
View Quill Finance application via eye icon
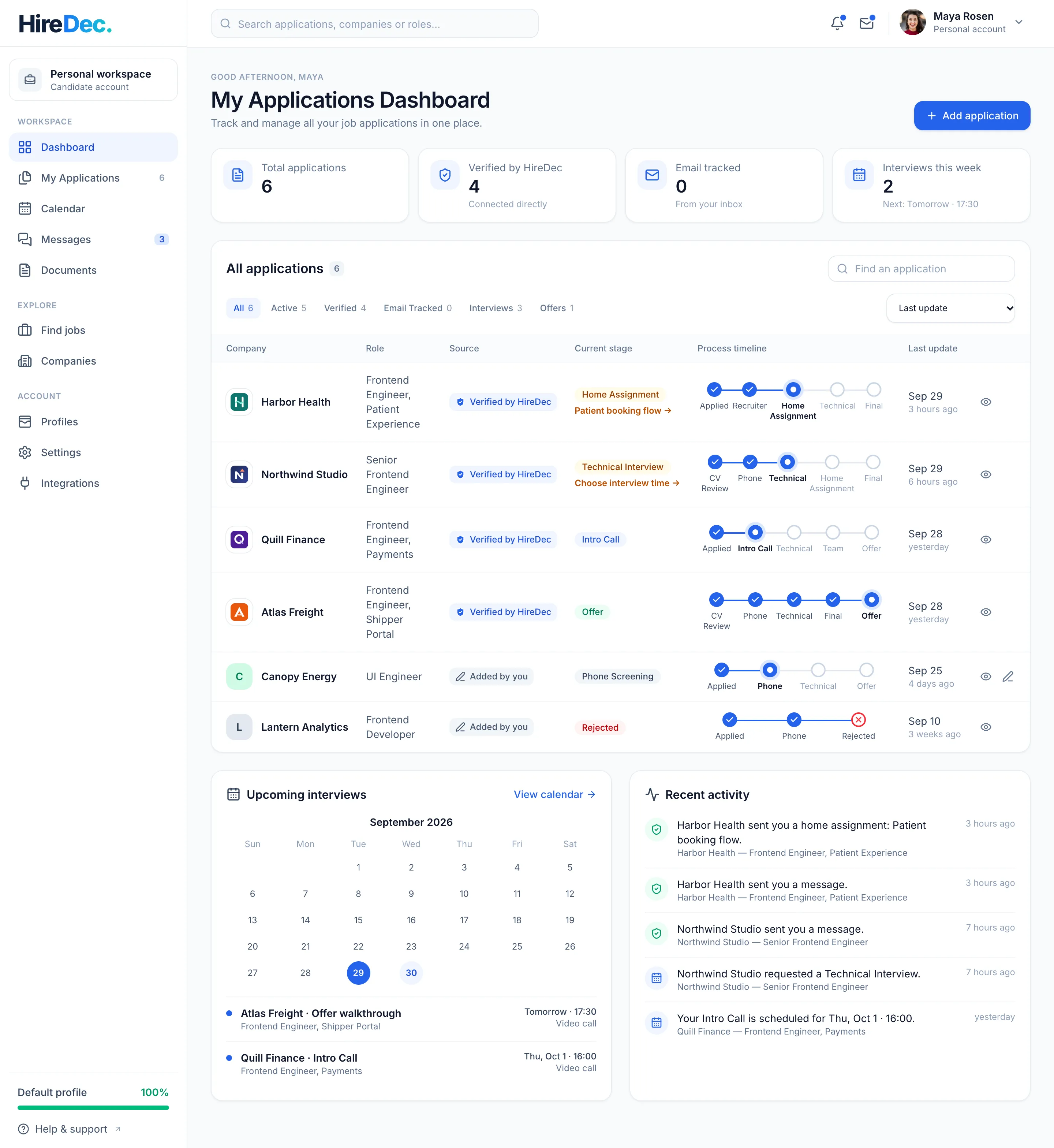point(986,540)
